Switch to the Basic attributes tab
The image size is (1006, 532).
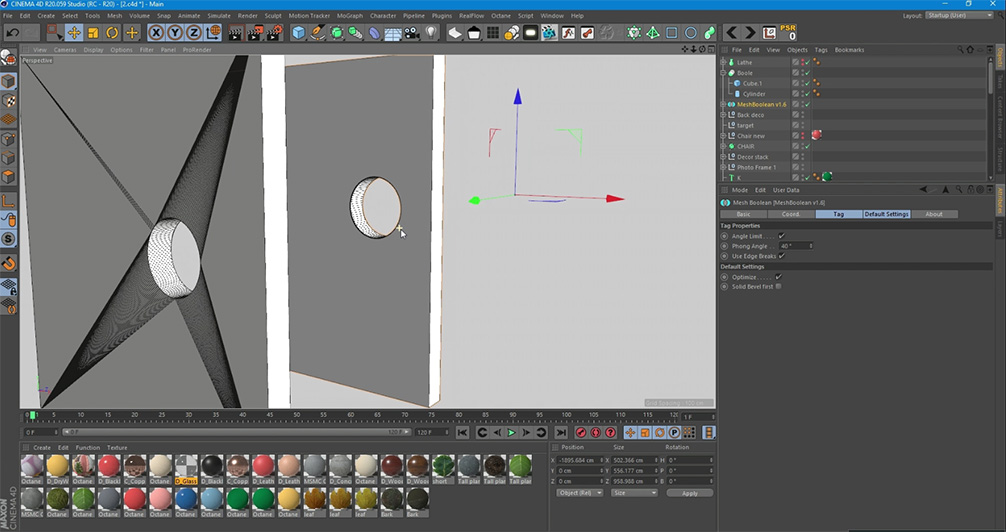(x=743, y=214)
